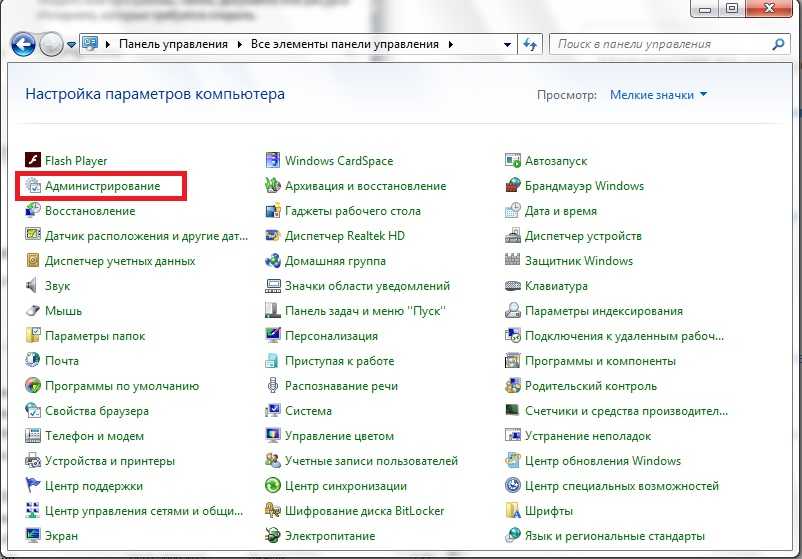
Task: Open Параметры индексирования link
Action: (604, 311)
